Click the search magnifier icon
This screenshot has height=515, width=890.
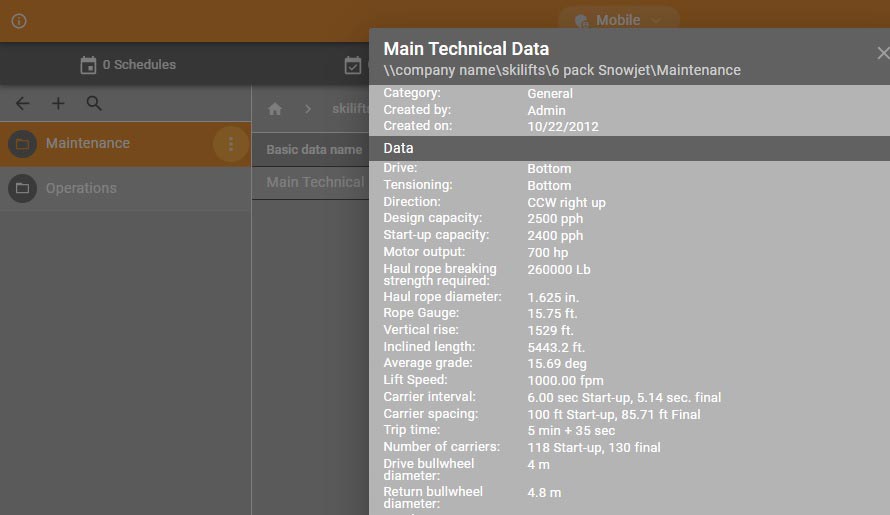[x=94, y=103]
